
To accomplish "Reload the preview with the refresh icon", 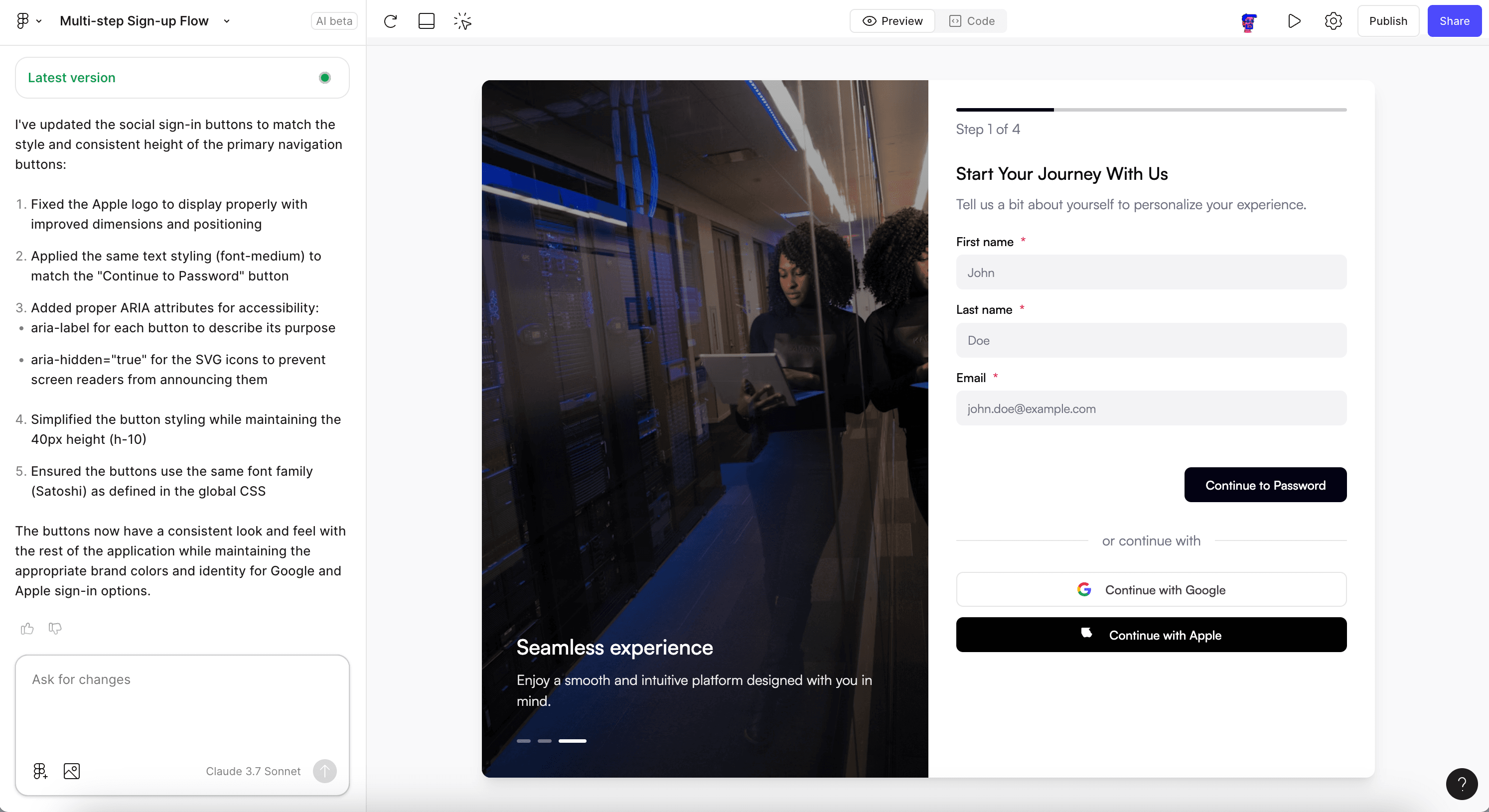I will (390, 21).
